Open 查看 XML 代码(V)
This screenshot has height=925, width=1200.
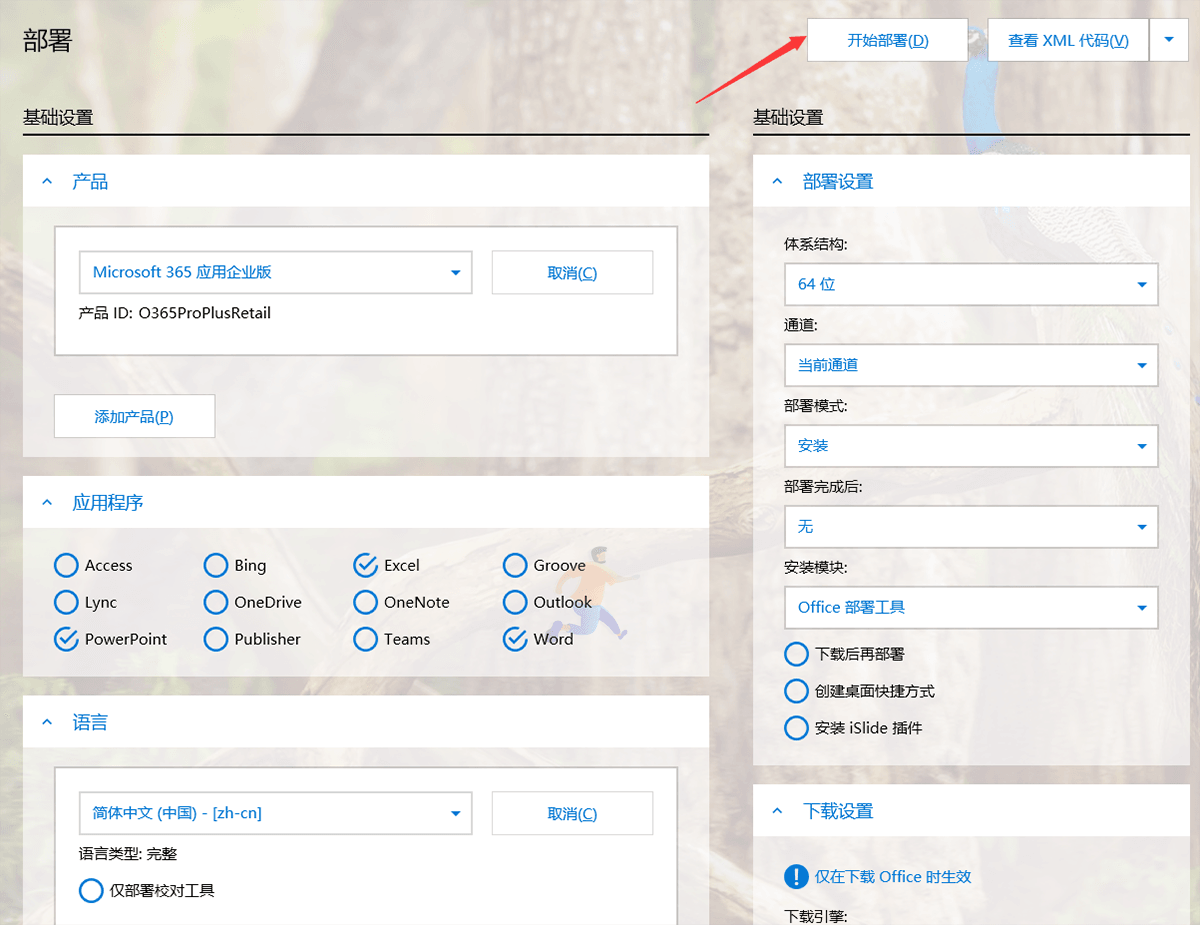click(x=1068, y=40)
